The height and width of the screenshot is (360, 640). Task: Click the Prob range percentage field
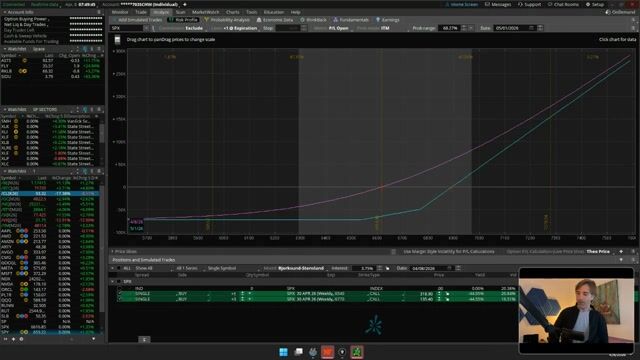449,28
